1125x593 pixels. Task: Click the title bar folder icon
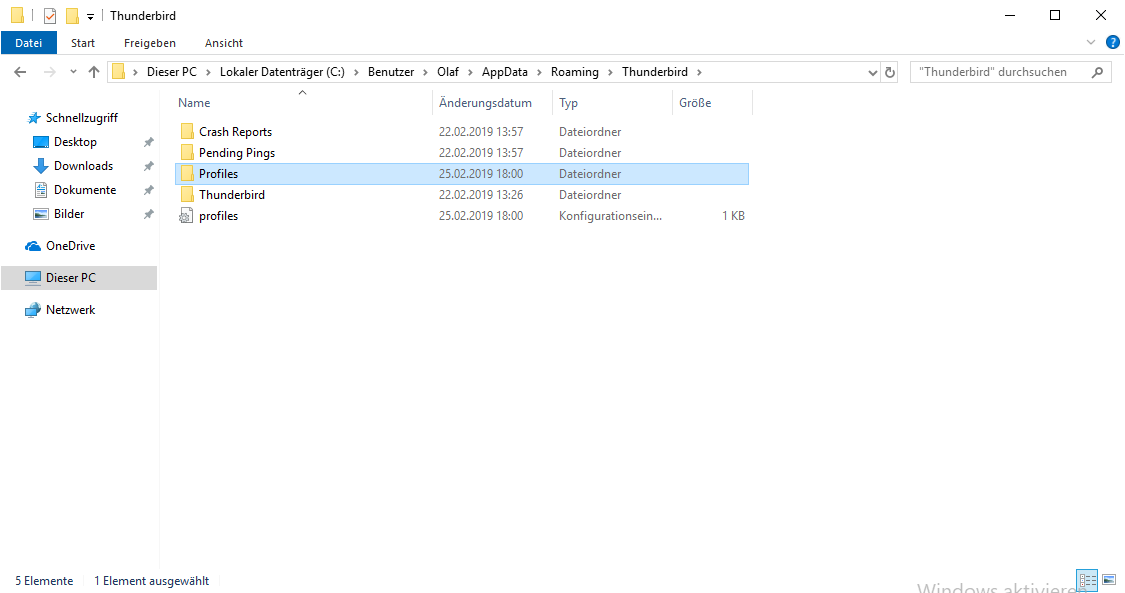tap(17, 15)
